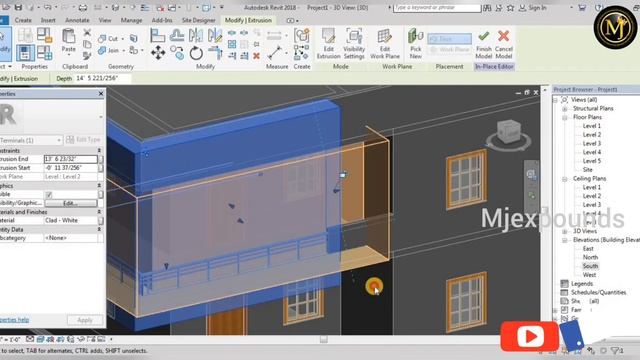Open the Create ribbon tab
This screenshot has height=360, width=640.
click(23, 20)
